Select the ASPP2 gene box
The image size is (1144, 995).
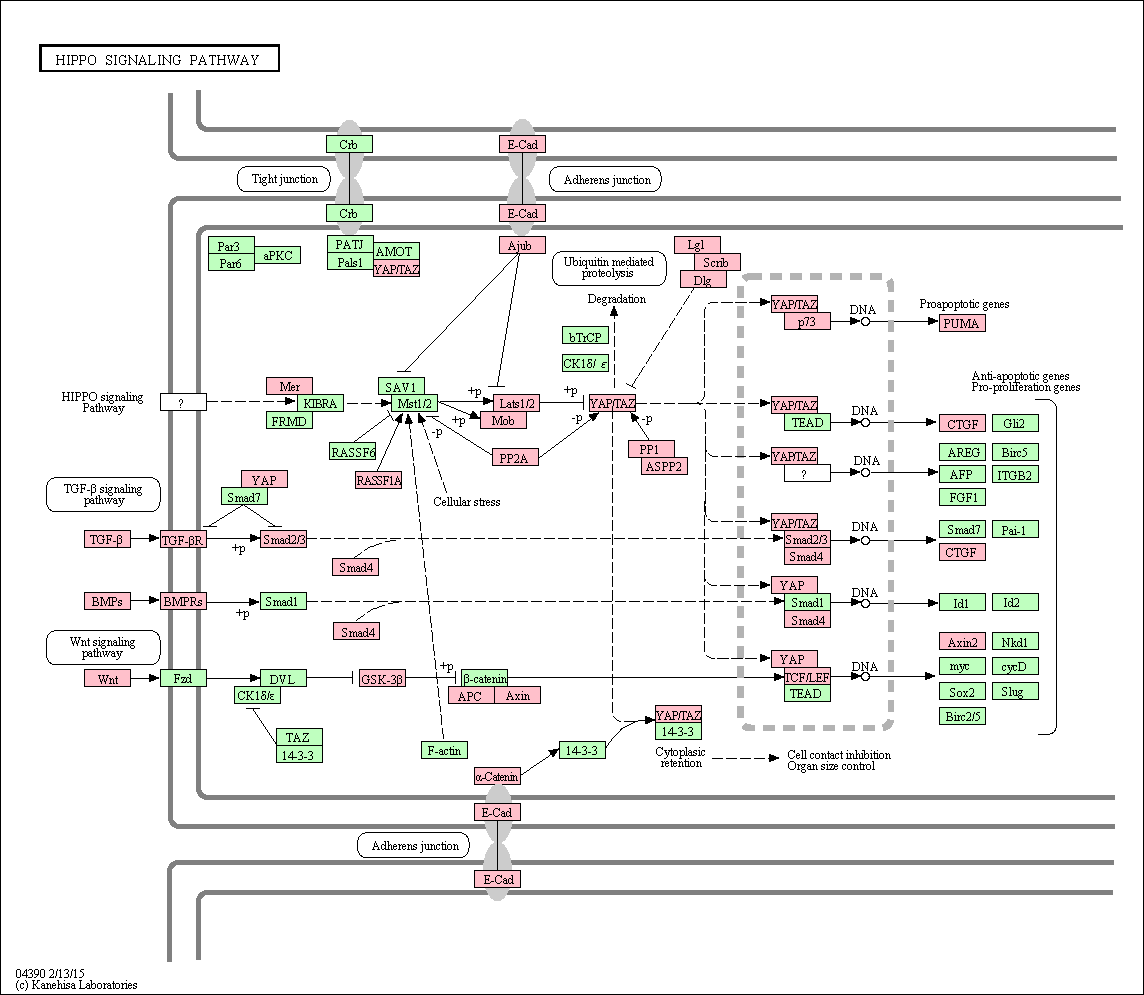[x=665, y=467]
